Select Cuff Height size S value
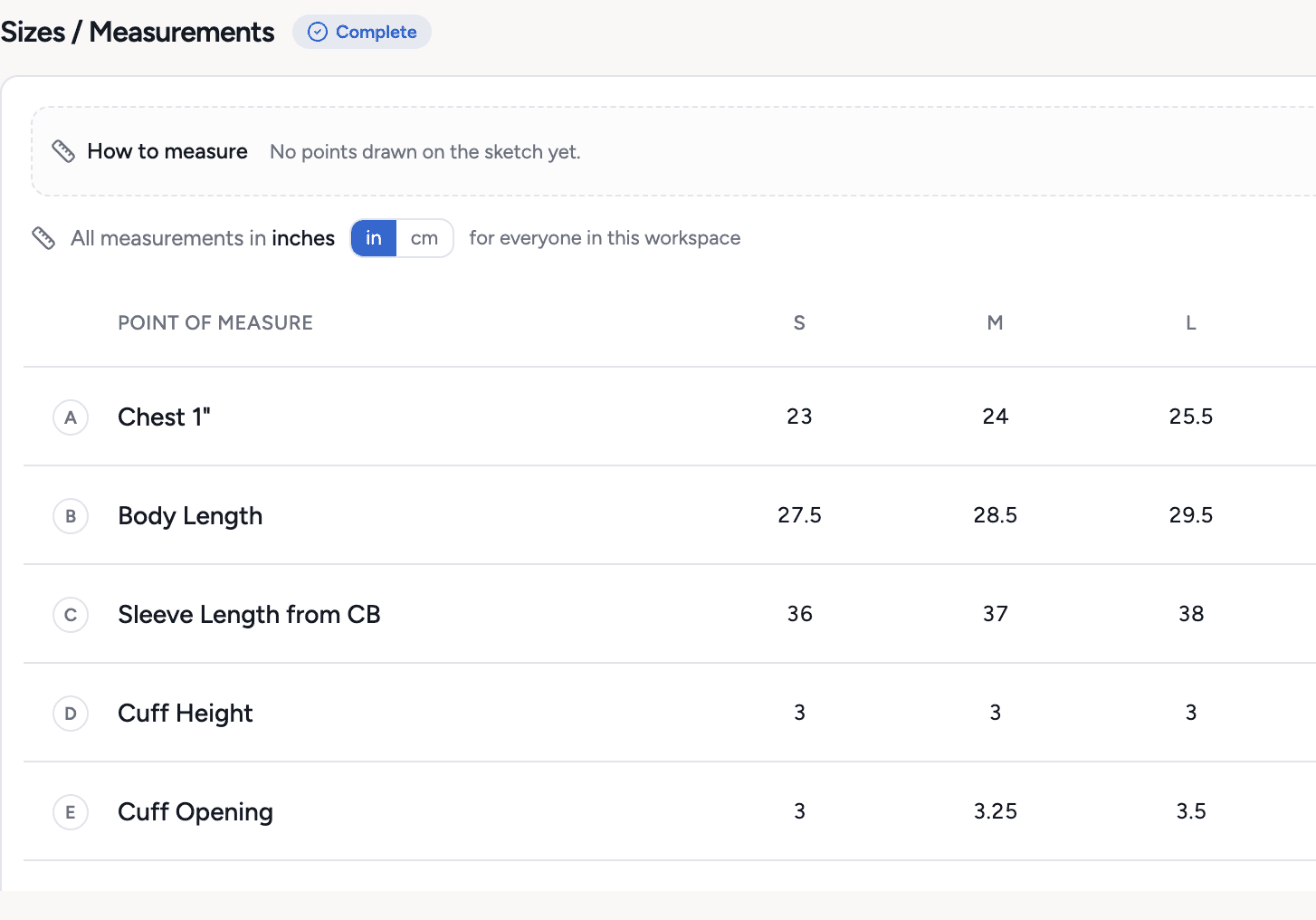 point(799,713)
